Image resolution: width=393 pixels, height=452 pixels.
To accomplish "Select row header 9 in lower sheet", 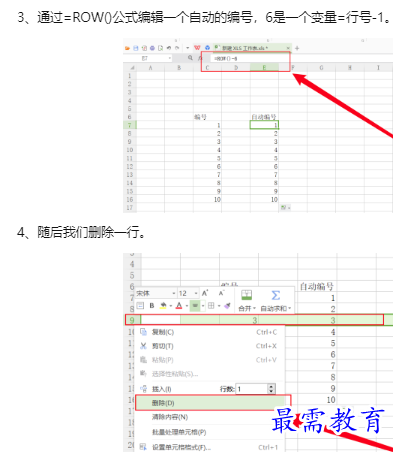I will click(132, 320).
